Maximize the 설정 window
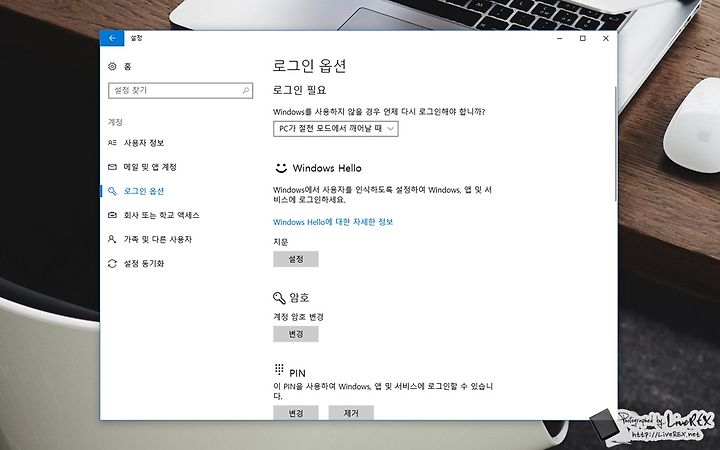Screen dimensions: 720x450 click(x=583, y=39)
